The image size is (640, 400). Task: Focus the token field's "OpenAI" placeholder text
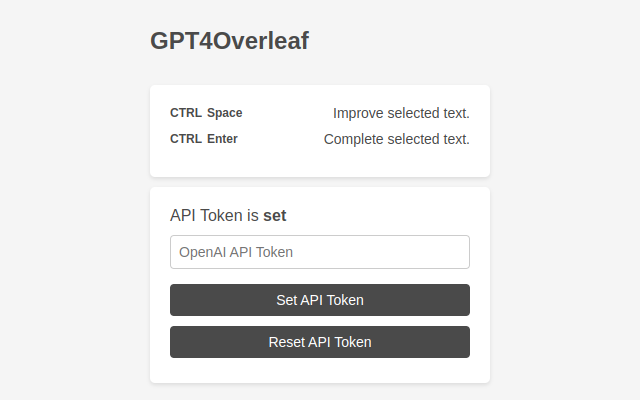[x=202, y=252]
